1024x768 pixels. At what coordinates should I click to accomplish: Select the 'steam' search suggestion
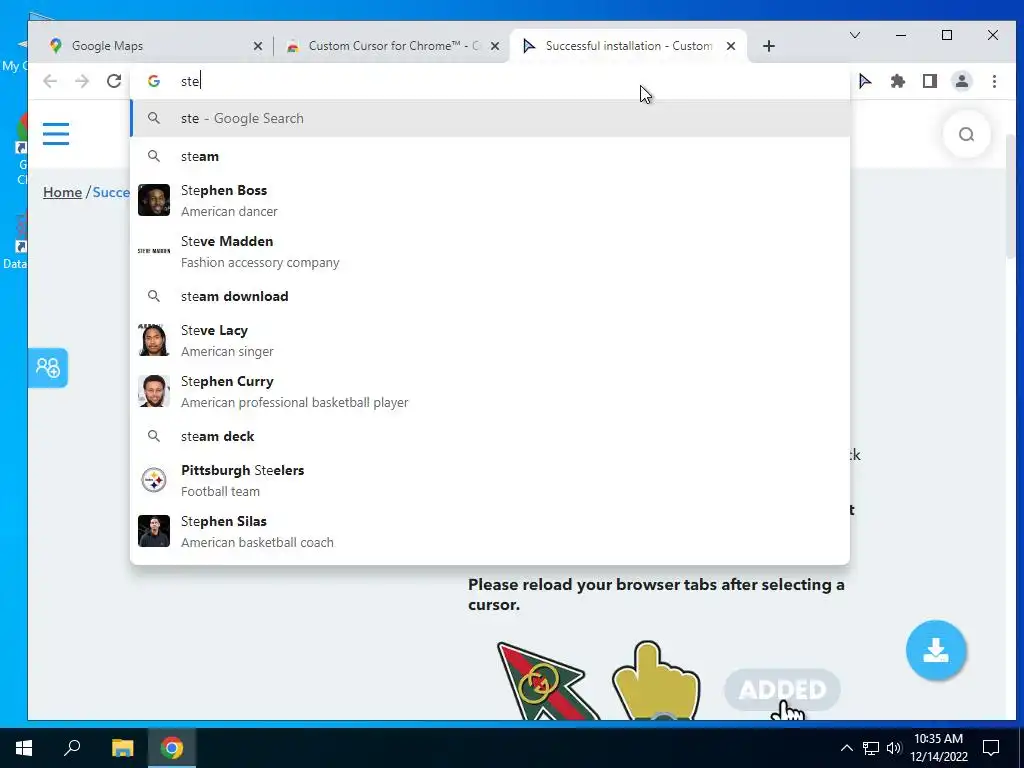(x=490, y=156)
